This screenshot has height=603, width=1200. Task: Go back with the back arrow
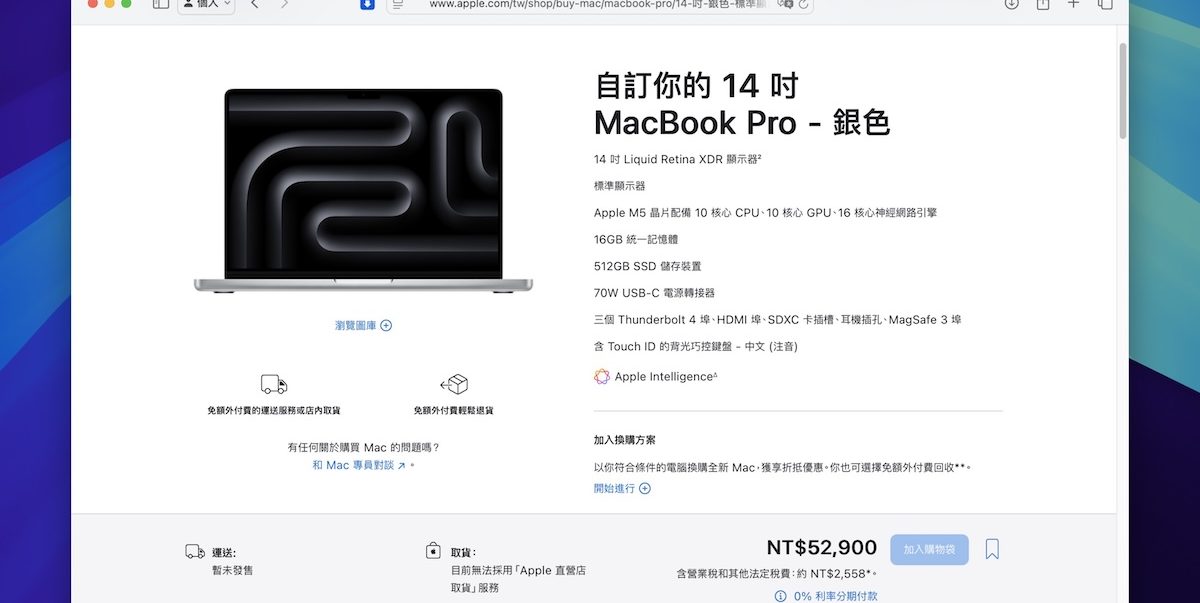click(255, 4)
